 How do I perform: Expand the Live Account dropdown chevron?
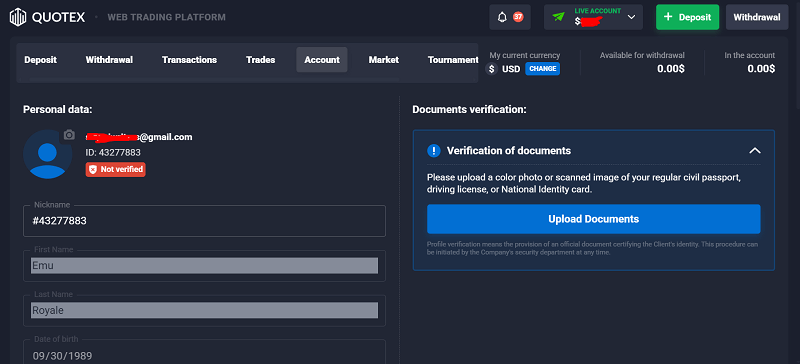coord(632,17)
